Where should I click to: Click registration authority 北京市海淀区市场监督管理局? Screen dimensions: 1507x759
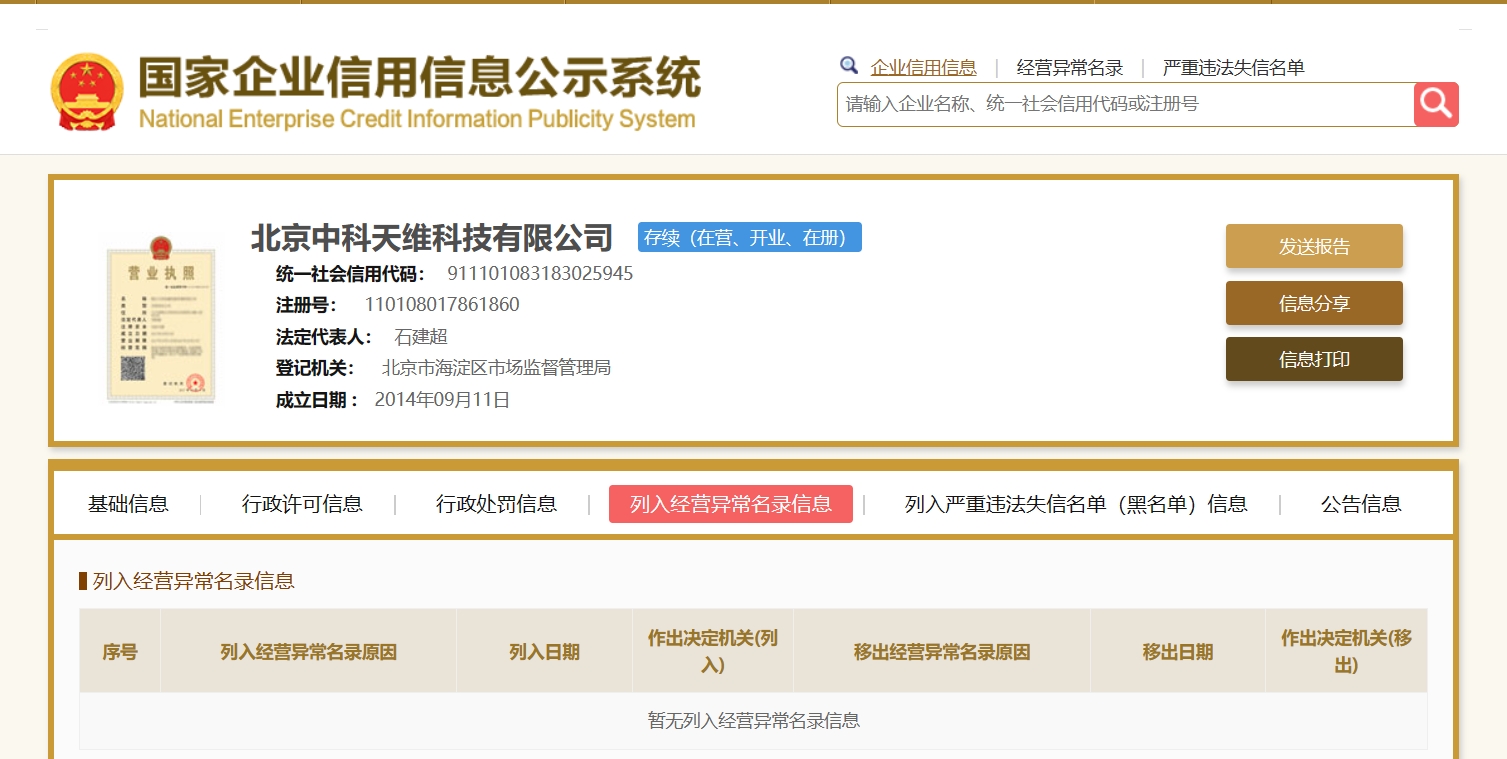pyautogui.click(x=496, y=368)
